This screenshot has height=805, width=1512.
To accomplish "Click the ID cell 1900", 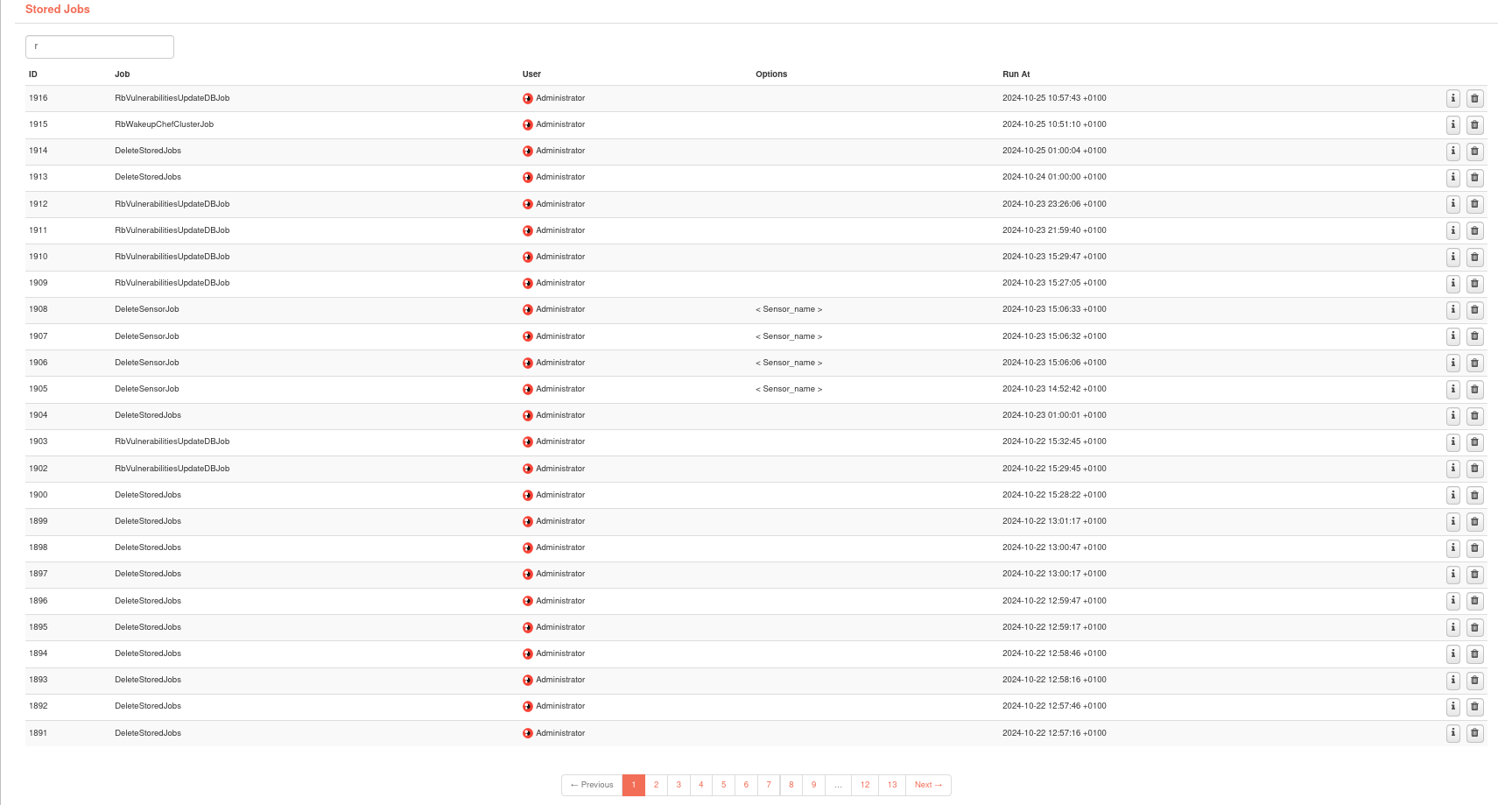I will coord(39,495).
